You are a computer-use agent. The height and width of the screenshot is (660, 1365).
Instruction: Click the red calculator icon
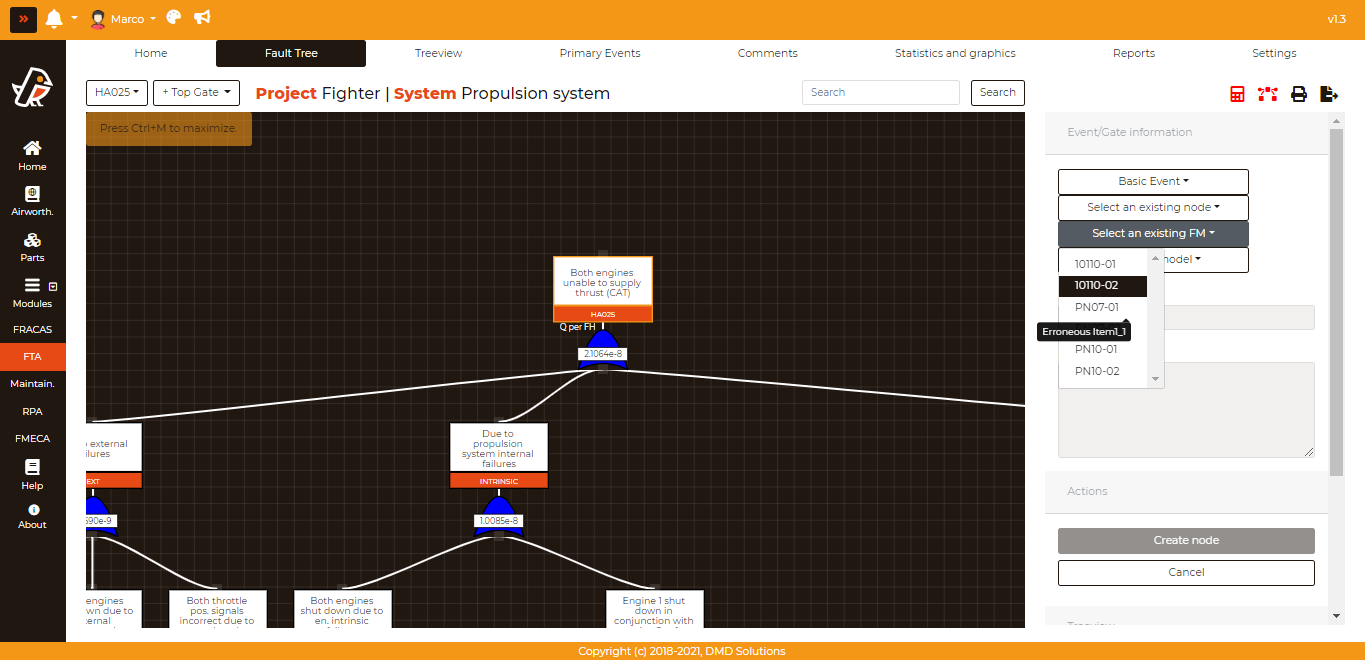point(1237,94)
